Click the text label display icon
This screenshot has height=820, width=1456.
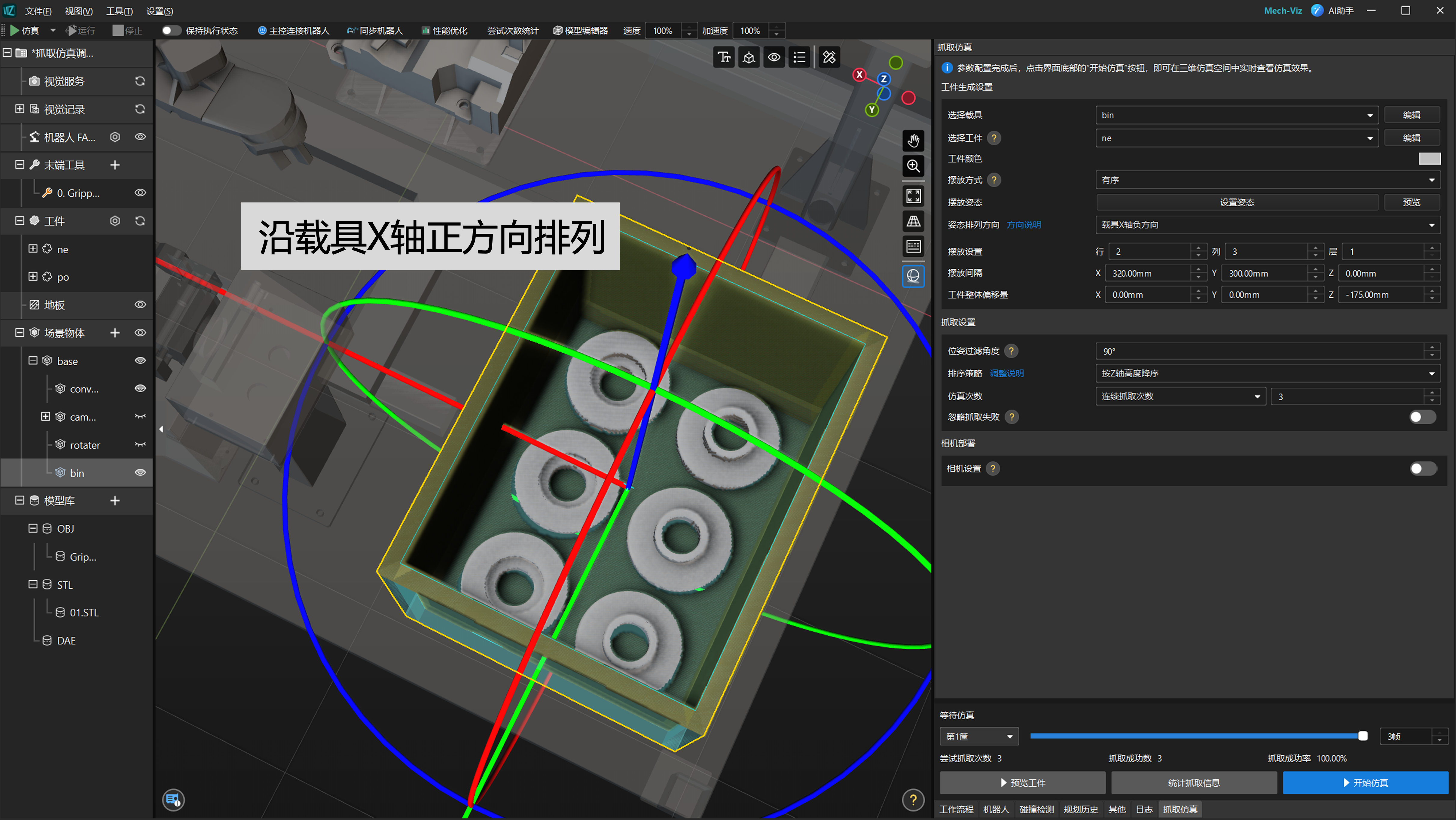tap(724, 57)
